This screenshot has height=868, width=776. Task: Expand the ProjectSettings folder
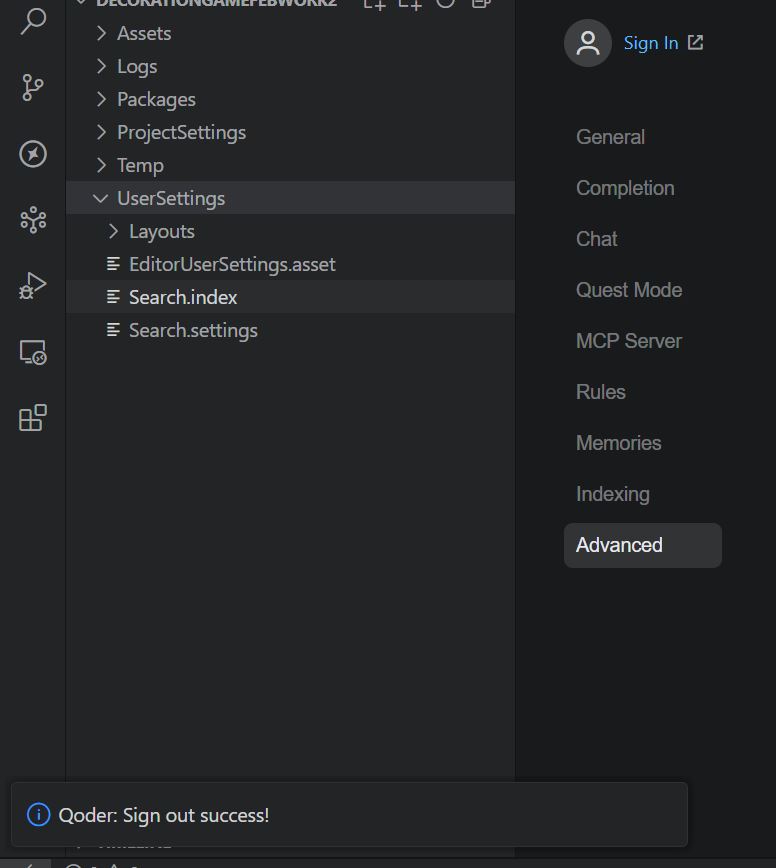click(x=290, y=132)
